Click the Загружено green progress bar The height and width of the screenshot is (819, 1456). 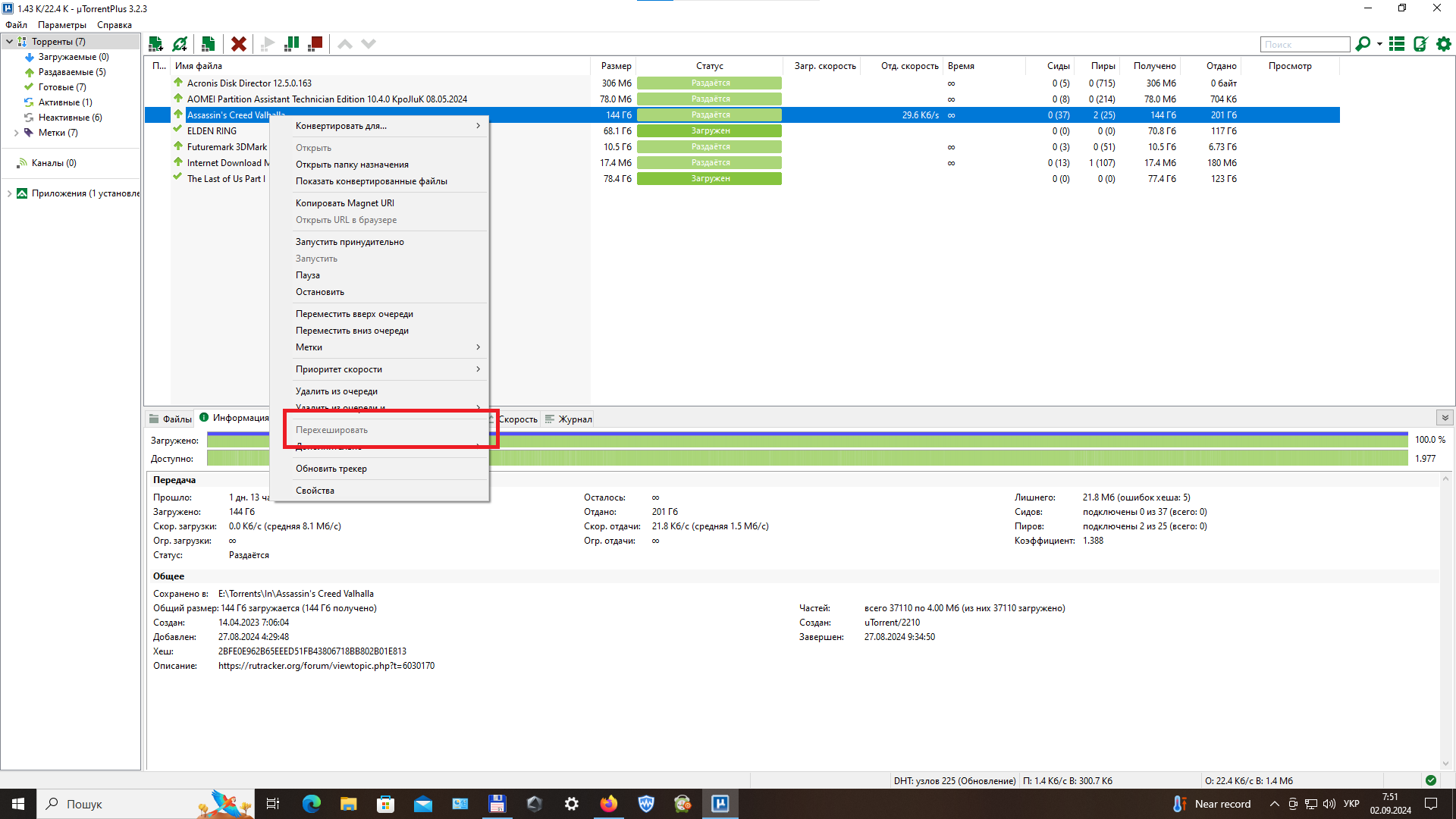coord(910,440)
